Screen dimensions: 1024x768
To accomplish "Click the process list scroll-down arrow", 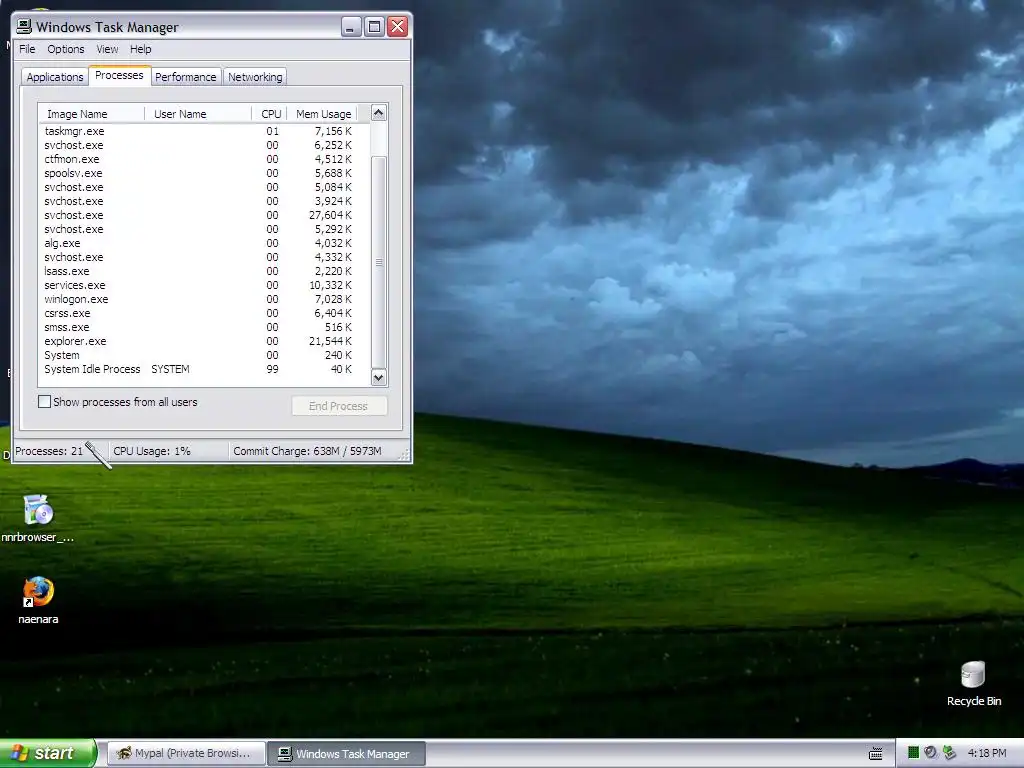I will point(379,377).
